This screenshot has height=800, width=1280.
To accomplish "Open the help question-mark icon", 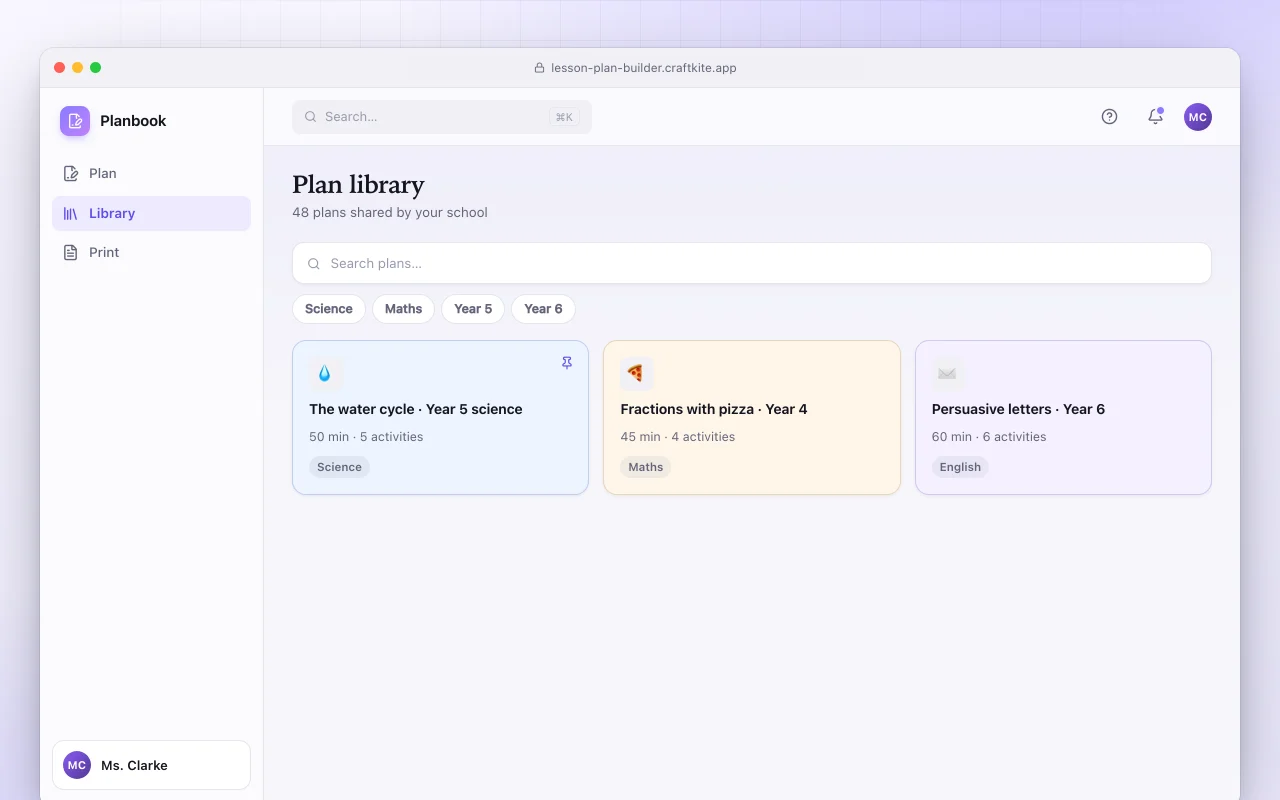I will (x=1109, y=117).
